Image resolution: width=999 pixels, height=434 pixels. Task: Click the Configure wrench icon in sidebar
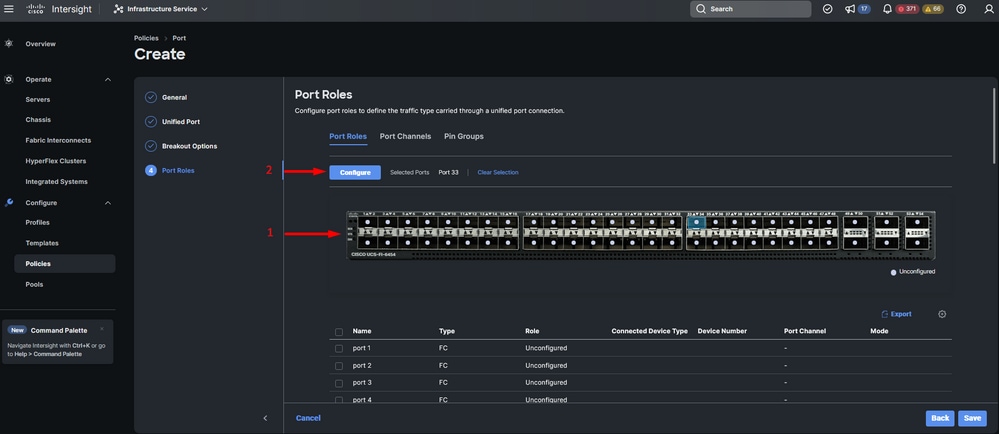coord(8,203)
